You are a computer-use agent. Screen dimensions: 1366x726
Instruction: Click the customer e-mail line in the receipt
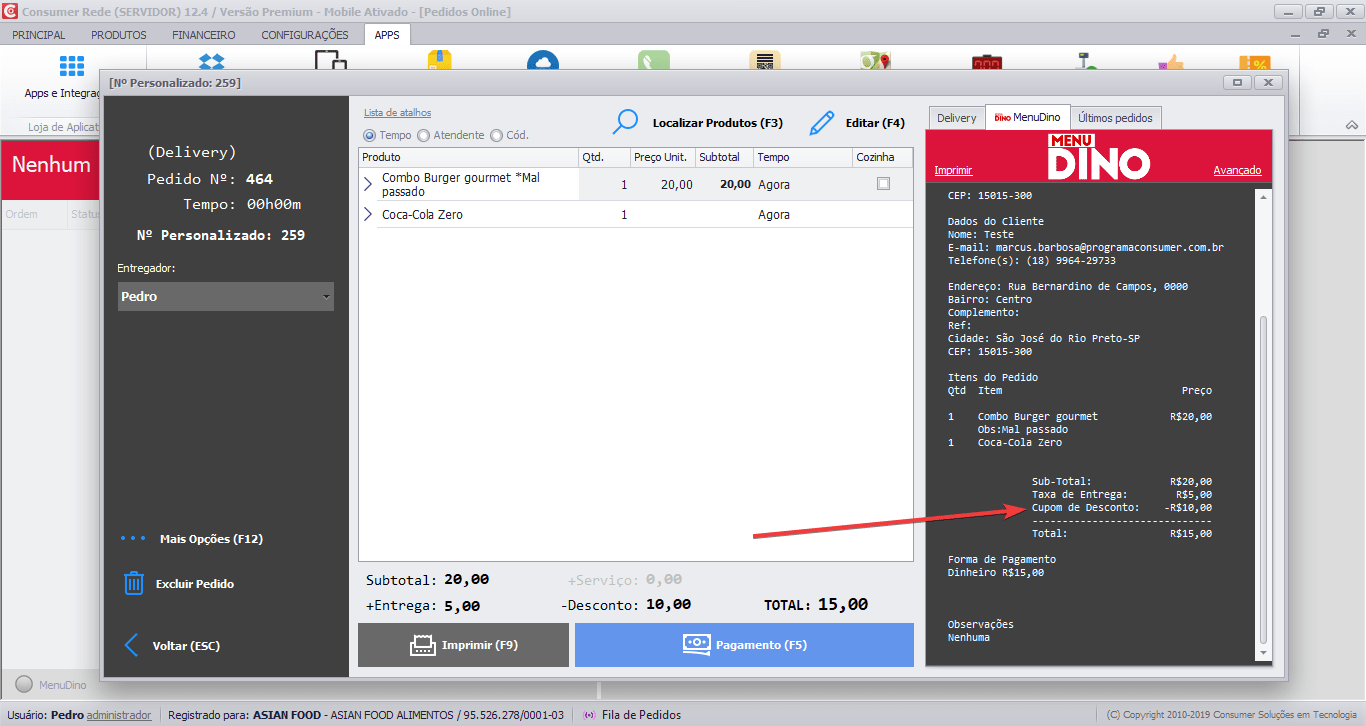coord(1086,247)
